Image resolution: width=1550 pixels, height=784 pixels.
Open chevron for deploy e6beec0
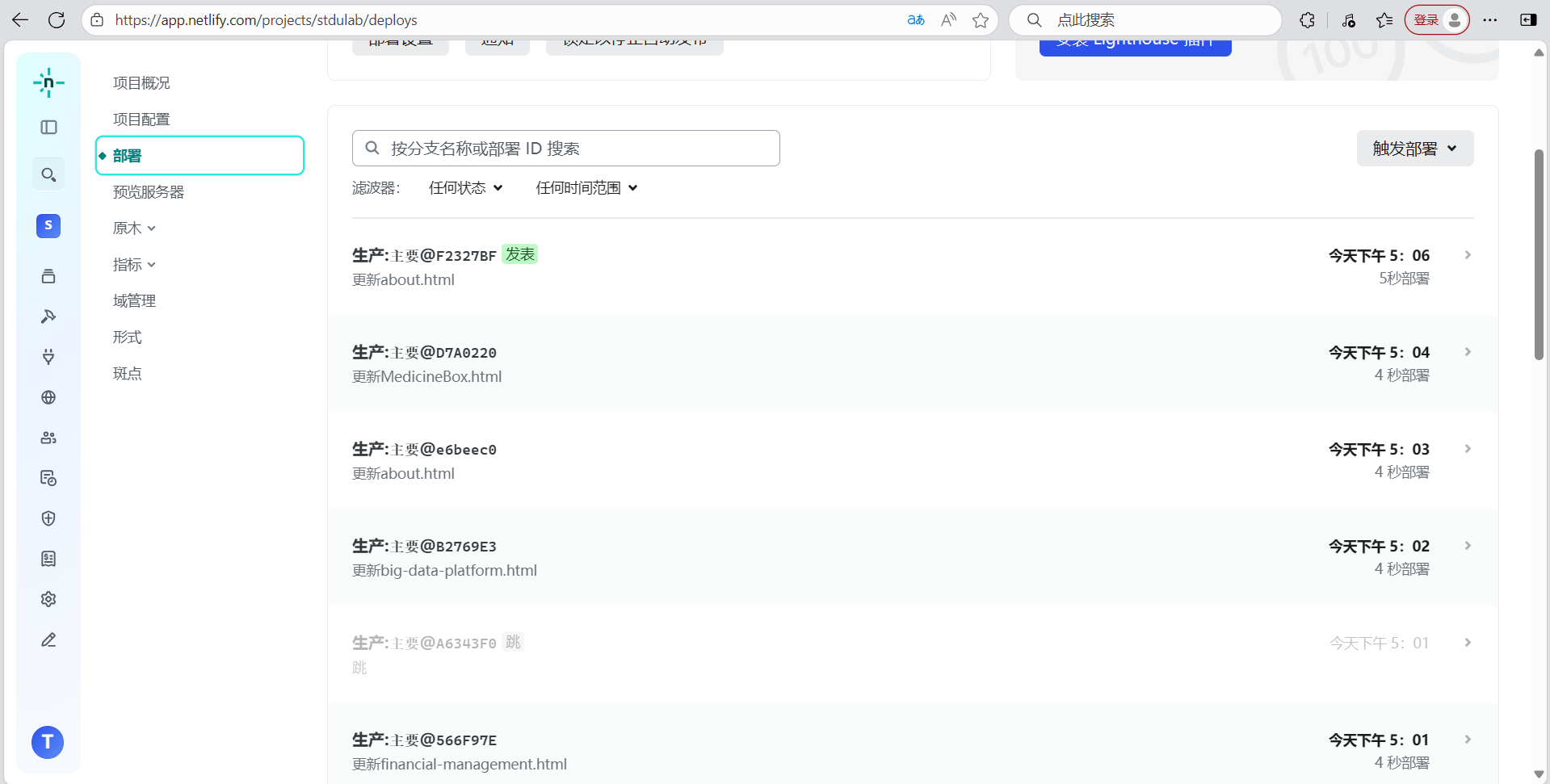click(1468, 449)
